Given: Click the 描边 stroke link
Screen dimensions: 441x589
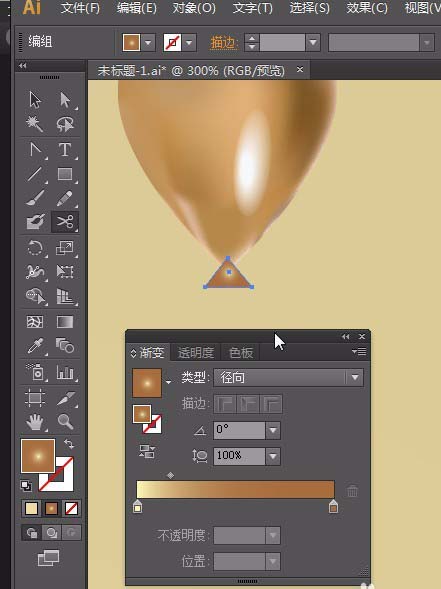Looking at the screenshot, I should point(224,43).
